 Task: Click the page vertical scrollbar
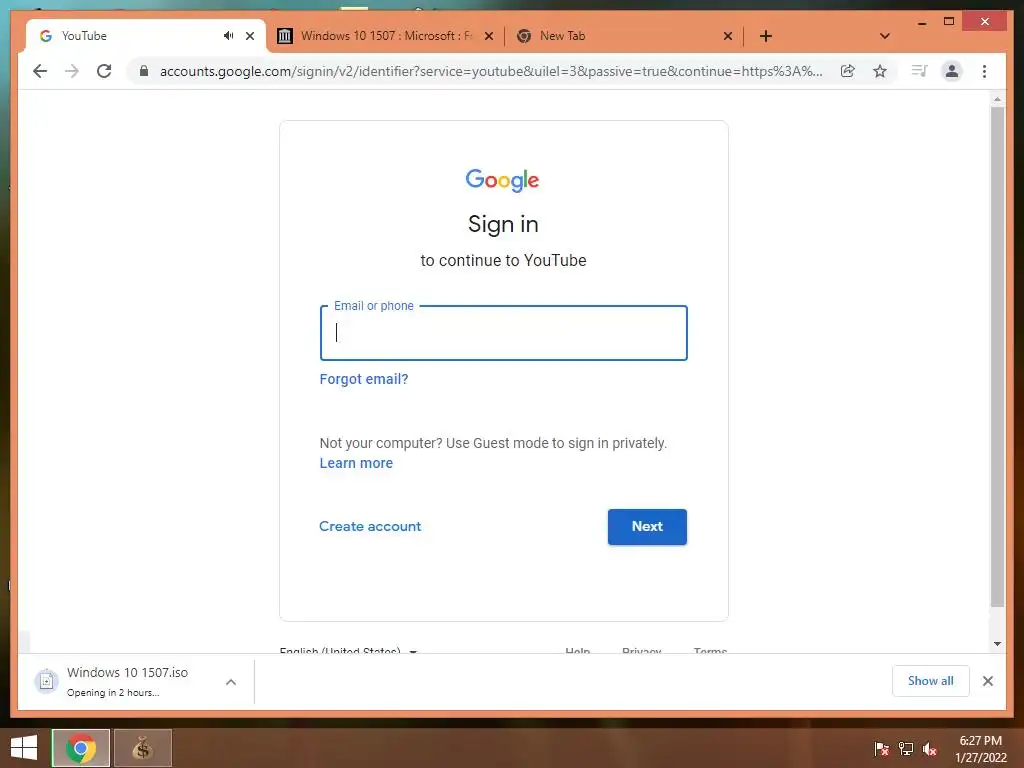pyautogui.click(x=997, y=357)
